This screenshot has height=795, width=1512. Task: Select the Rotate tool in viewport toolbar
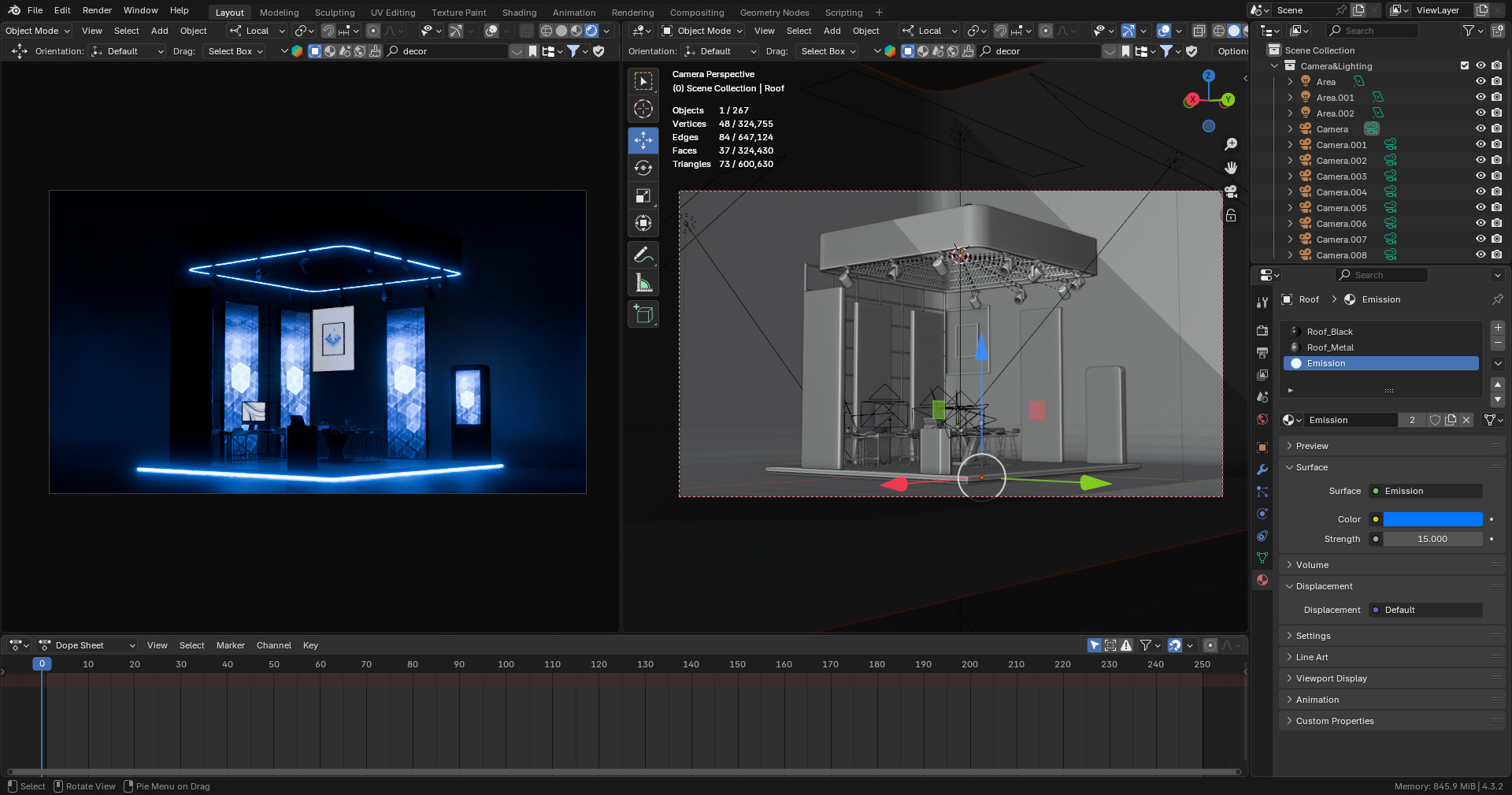tap(643, 168)
